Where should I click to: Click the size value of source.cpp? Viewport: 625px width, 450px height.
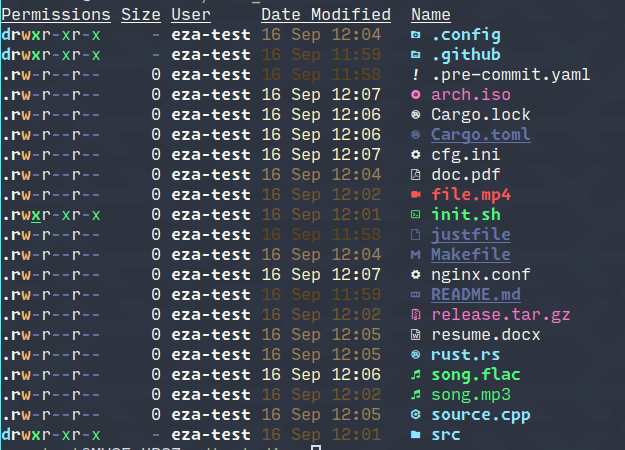tap(156, 415)
